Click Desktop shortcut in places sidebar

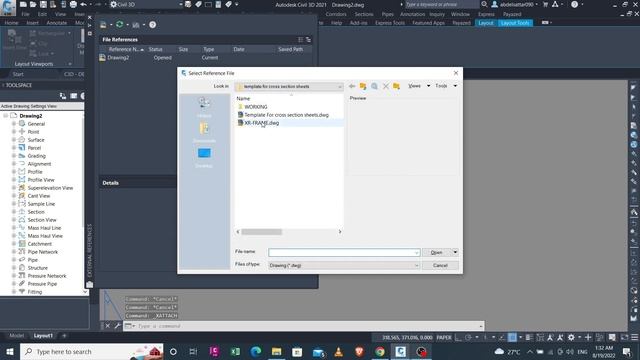tap(204, 158)
